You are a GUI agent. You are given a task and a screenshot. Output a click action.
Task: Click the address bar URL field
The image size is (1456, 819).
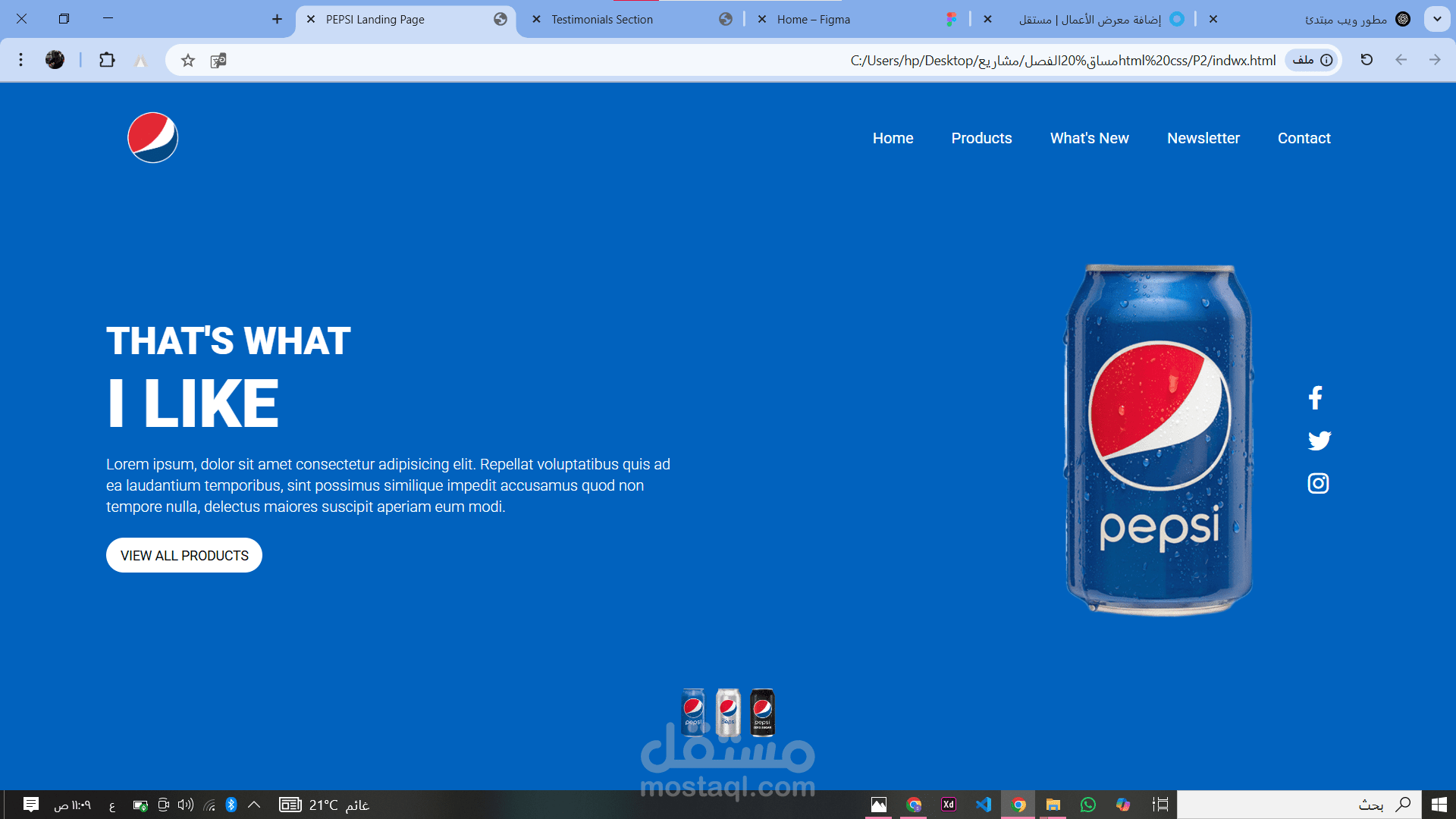point(755,60)
